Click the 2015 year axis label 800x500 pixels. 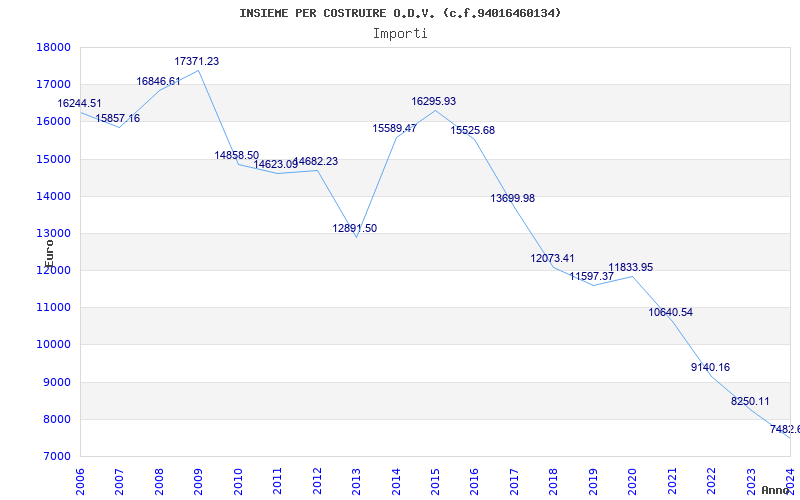(x=435, y=482)
